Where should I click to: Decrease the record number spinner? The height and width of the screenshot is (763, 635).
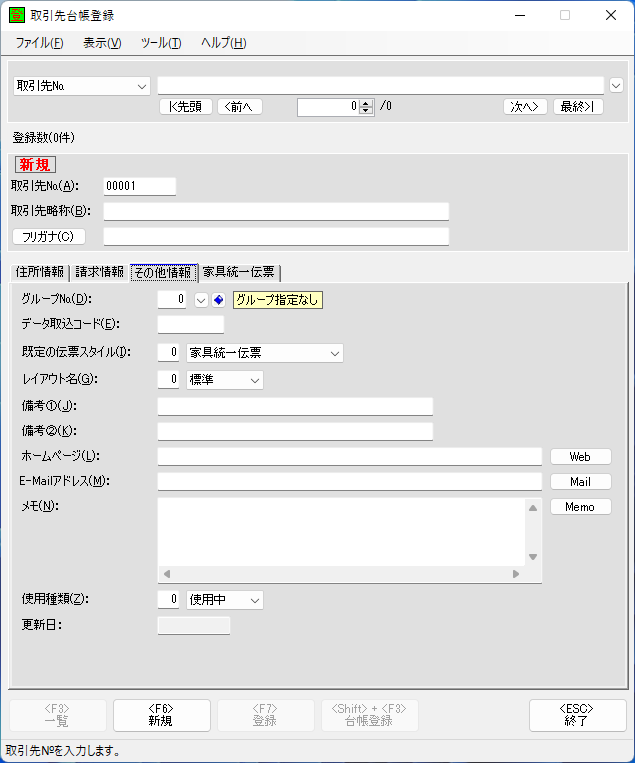(x=366, y=110)
